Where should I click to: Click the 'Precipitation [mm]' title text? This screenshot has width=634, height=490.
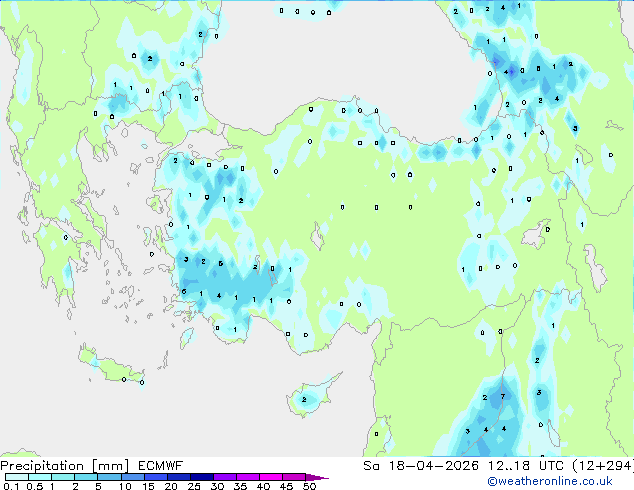pyautogui.click(x=65, y=466)
